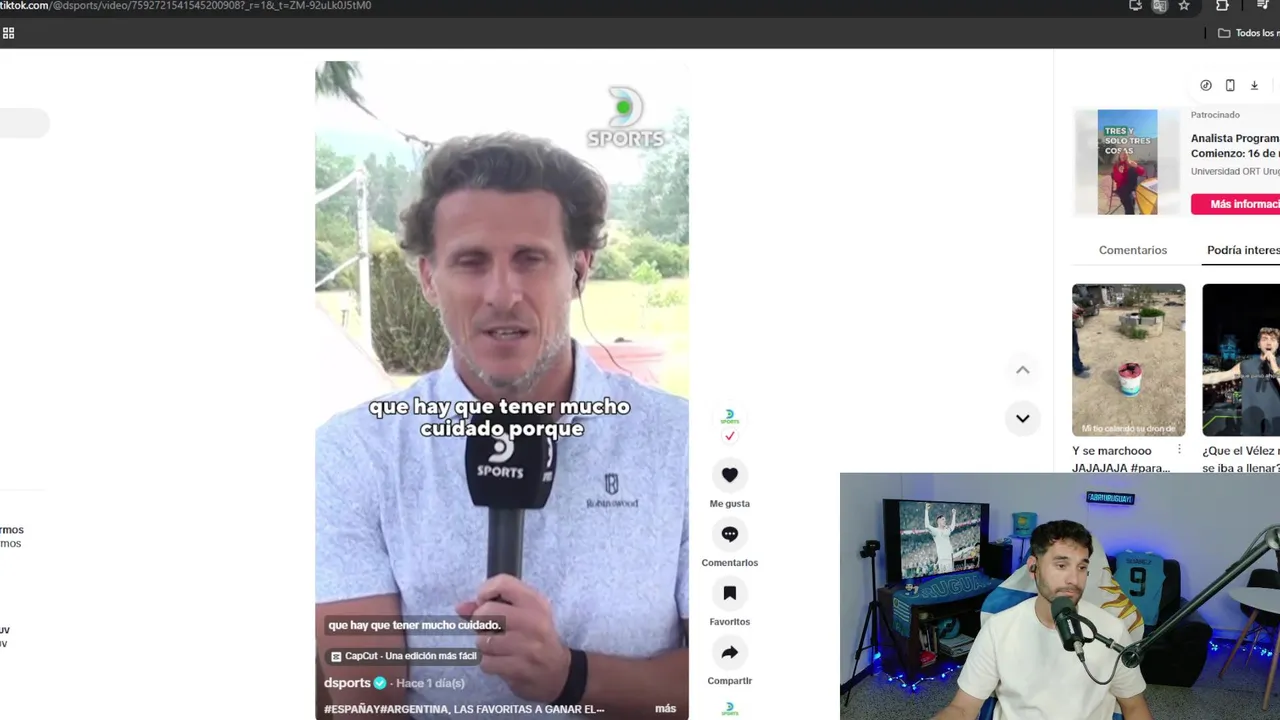
Task: Share video using the Compartir arrow icon
Action: (x=729, y=652)
